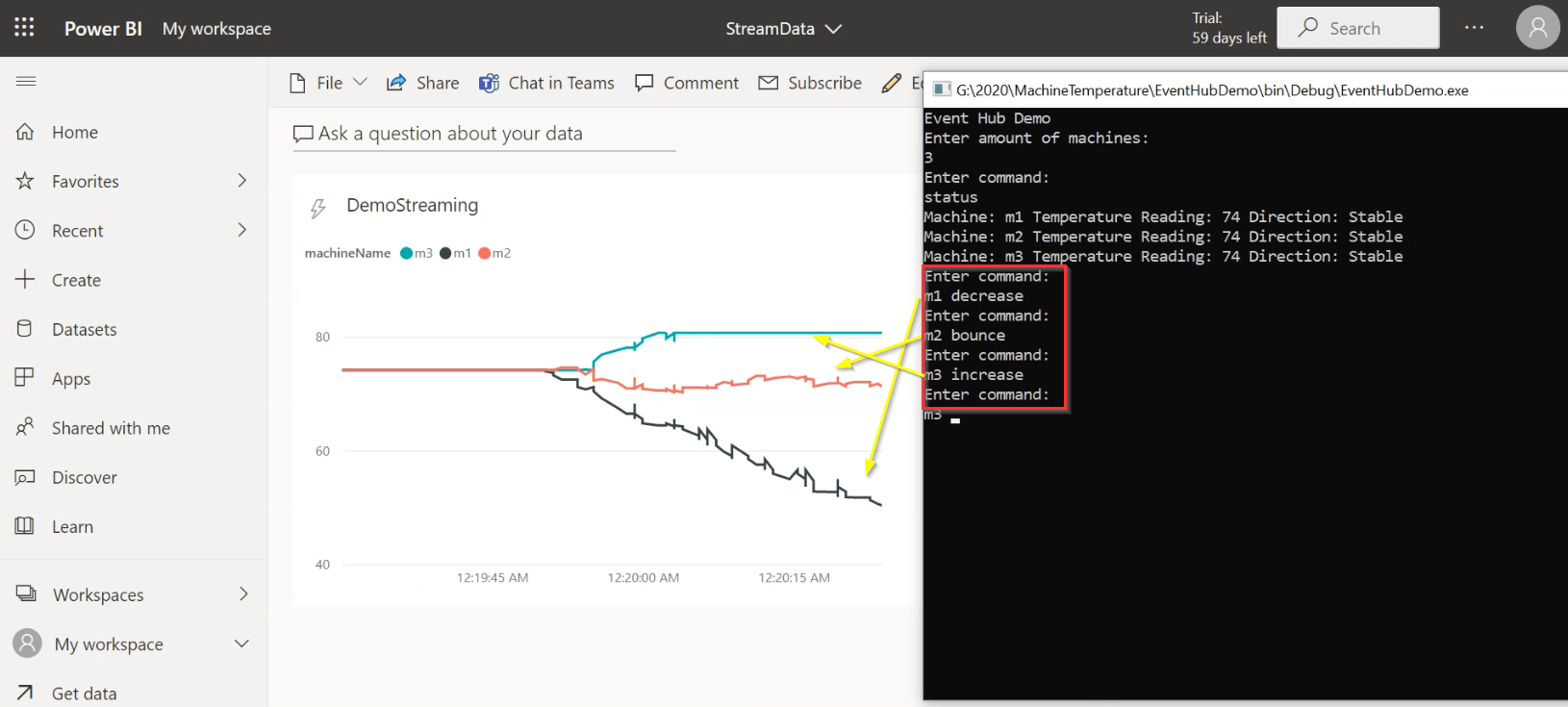The width and height of the screenshot is (1568, 707).
Task: Click Chat in Teams button
Action: click(546, 83)
